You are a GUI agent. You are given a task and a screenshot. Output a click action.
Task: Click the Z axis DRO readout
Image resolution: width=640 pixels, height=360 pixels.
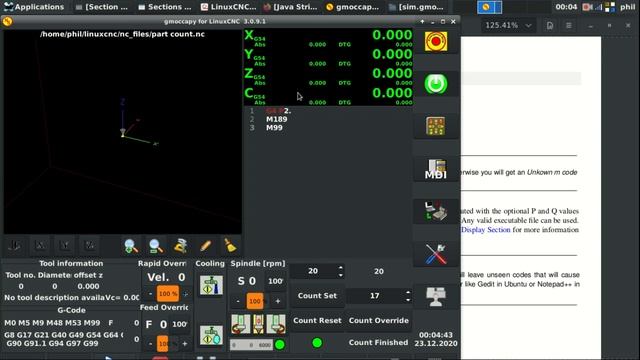[x=329, y=76]
